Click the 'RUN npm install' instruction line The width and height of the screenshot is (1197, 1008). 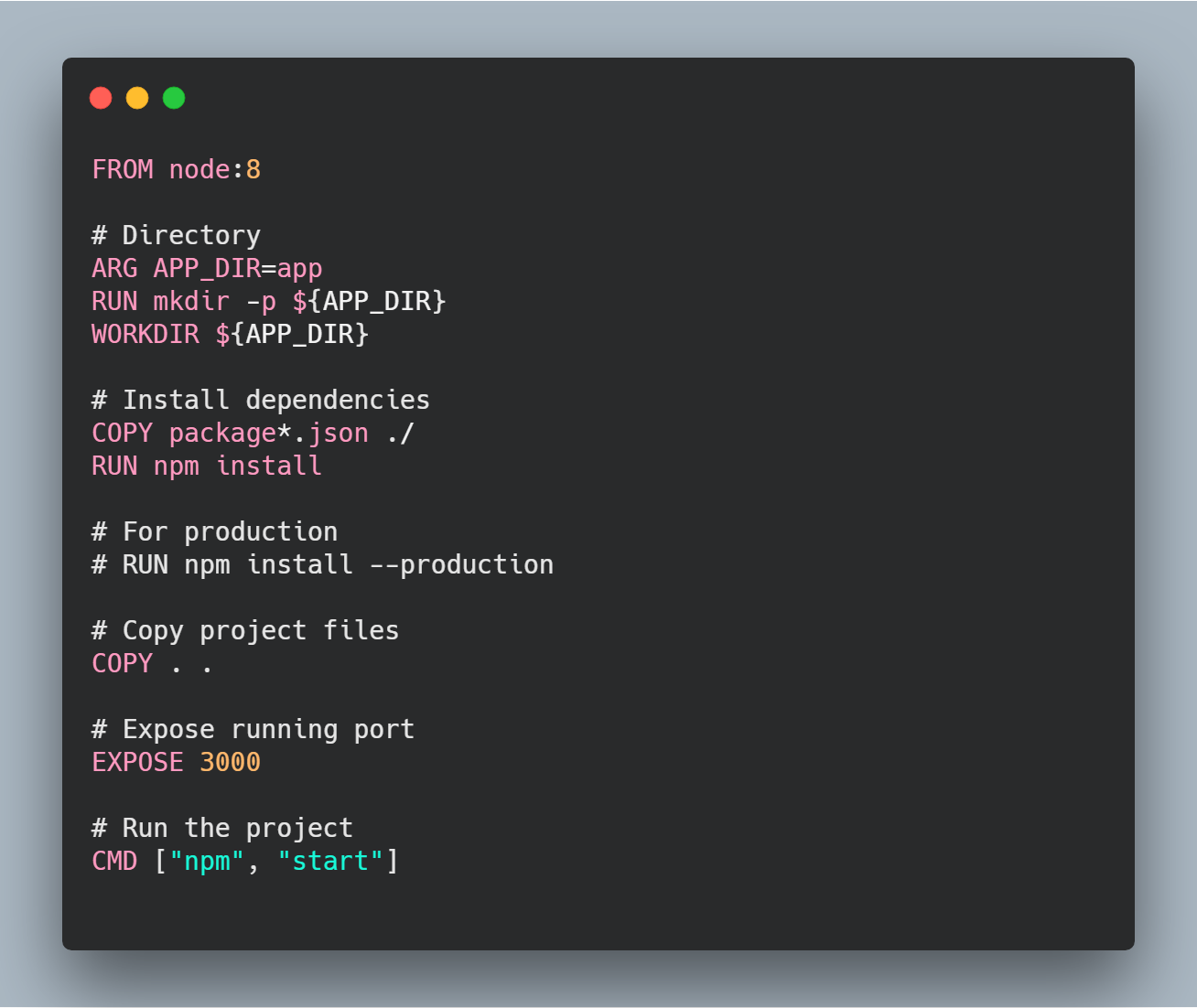pos(207,466)
